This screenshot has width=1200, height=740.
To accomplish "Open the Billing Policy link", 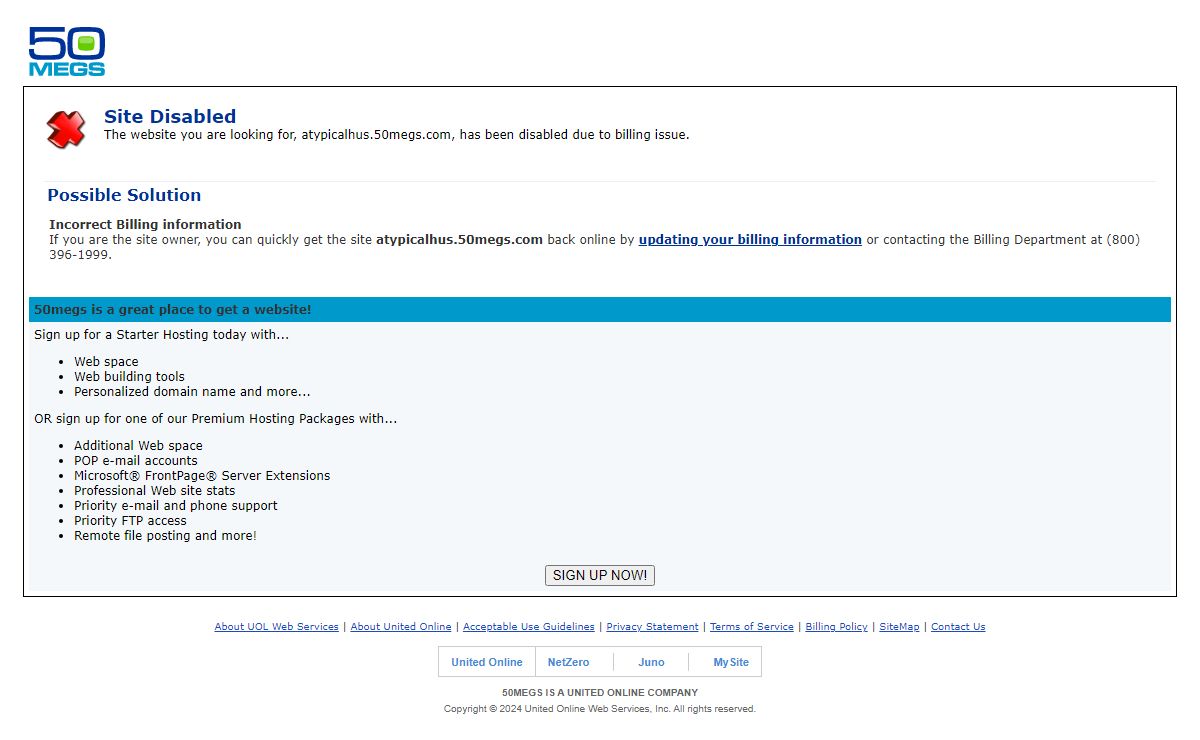I will 836,627.
